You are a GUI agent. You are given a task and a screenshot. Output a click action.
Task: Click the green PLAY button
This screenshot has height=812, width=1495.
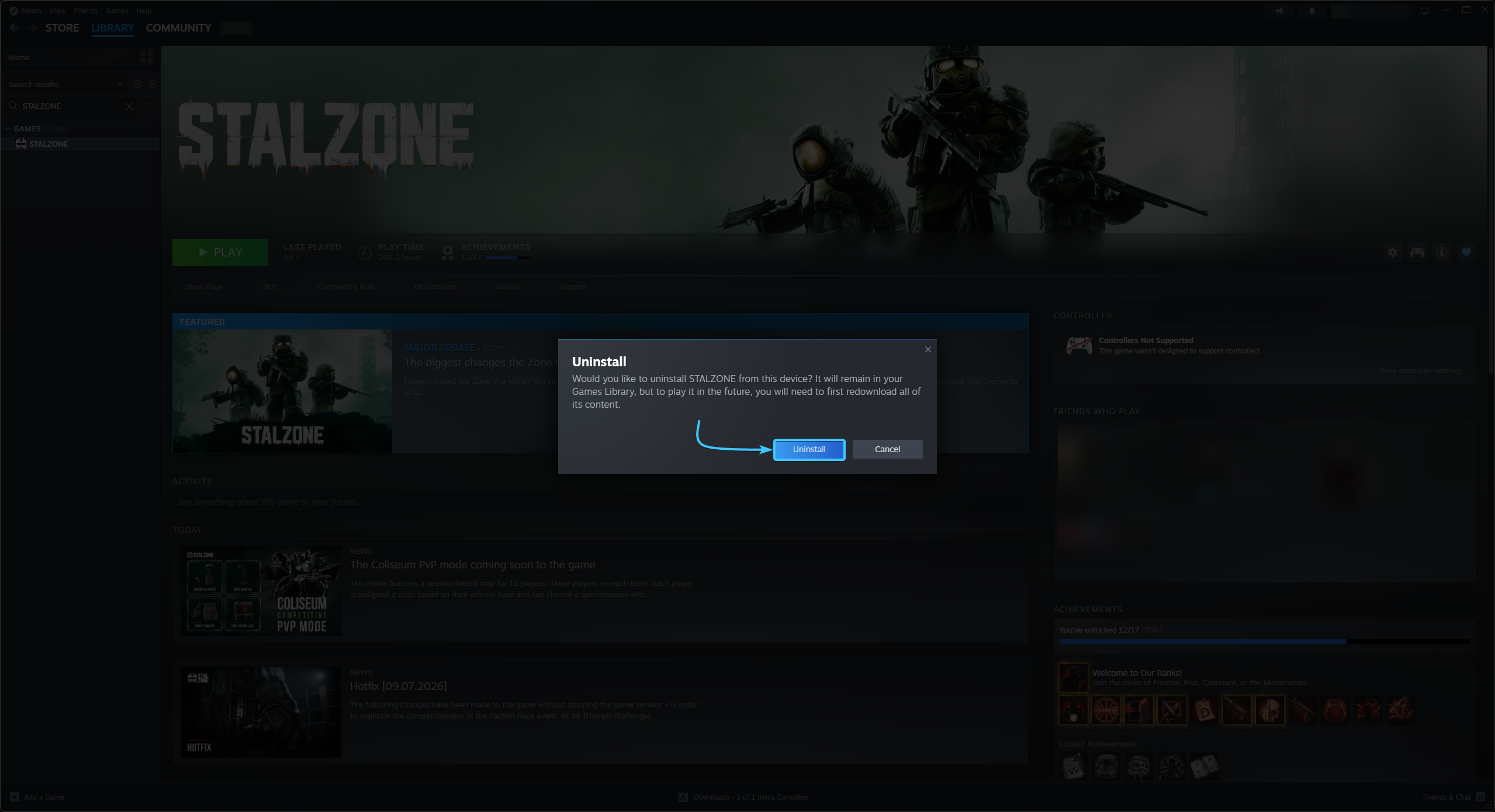click(x=220, y=252)
